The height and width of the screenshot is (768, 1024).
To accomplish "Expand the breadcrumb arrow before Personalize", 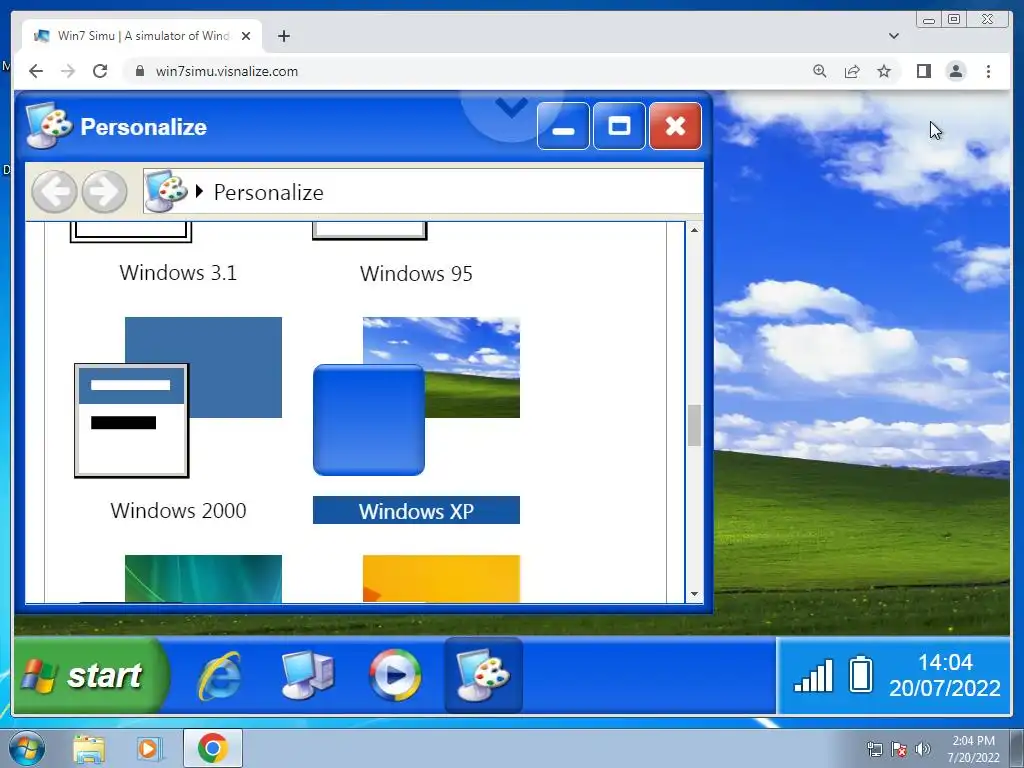I will 199,191.
